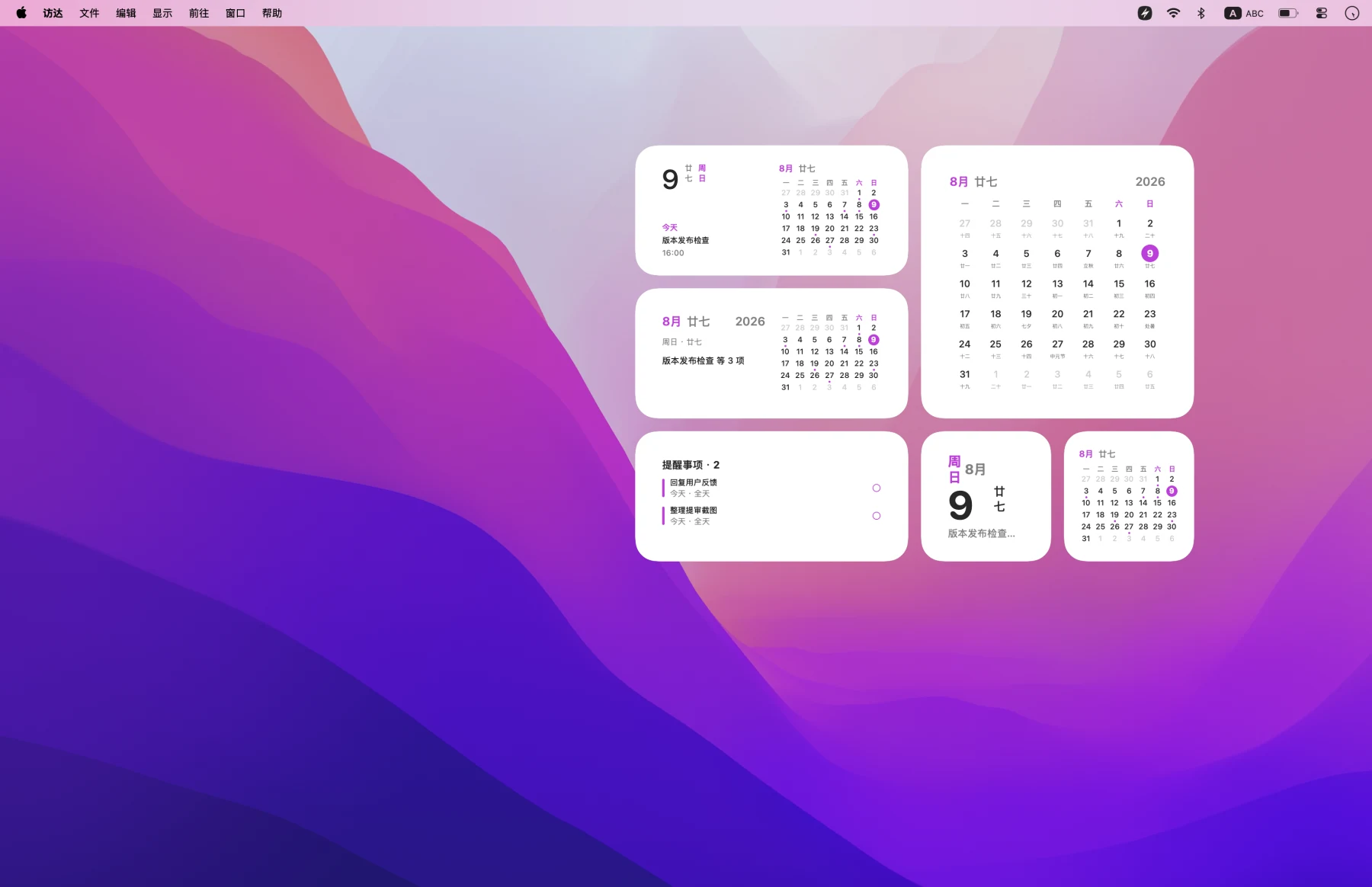Complete the 回复用户反馈 reminder circle
The image size is (1372, 887).
coord(877,488)
